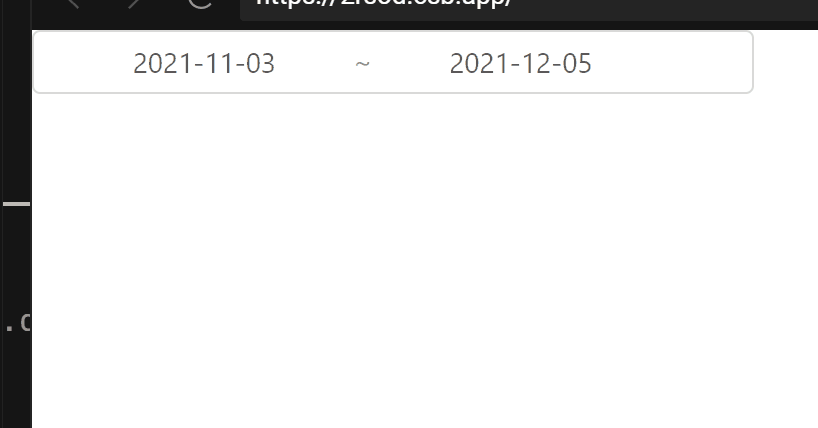Select the year "2021" in the end date
The image size is (818, 428).
tap(479, 64)
